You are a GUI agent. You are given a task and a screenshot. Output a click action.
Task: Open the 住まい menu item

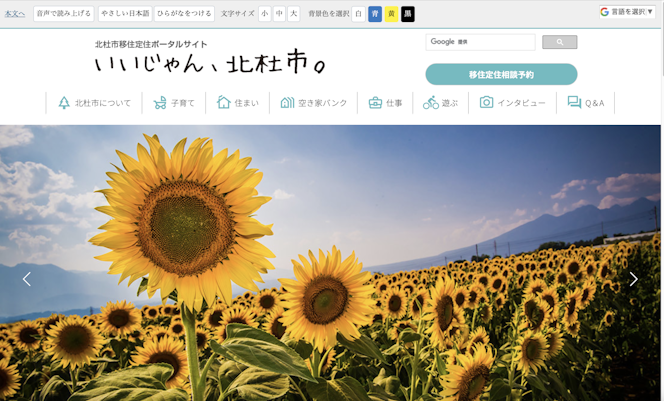click(x=237, y=103)
